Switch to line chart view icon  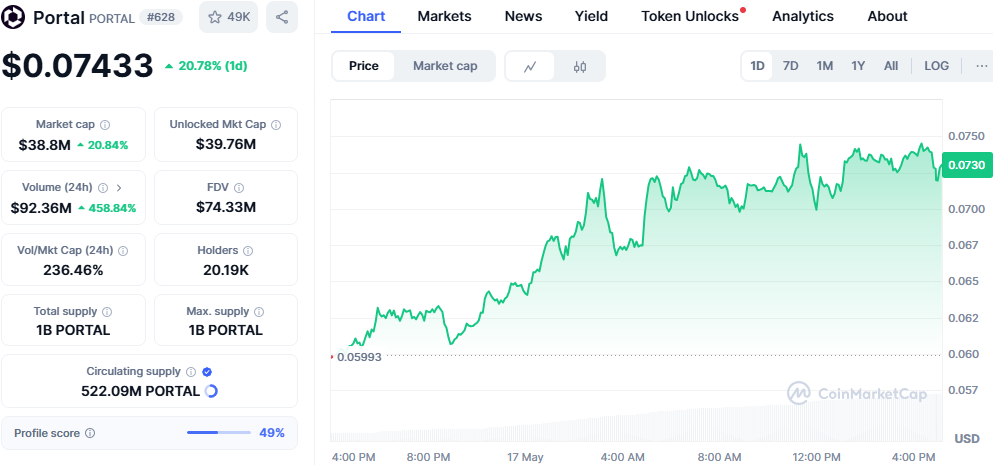530,67
